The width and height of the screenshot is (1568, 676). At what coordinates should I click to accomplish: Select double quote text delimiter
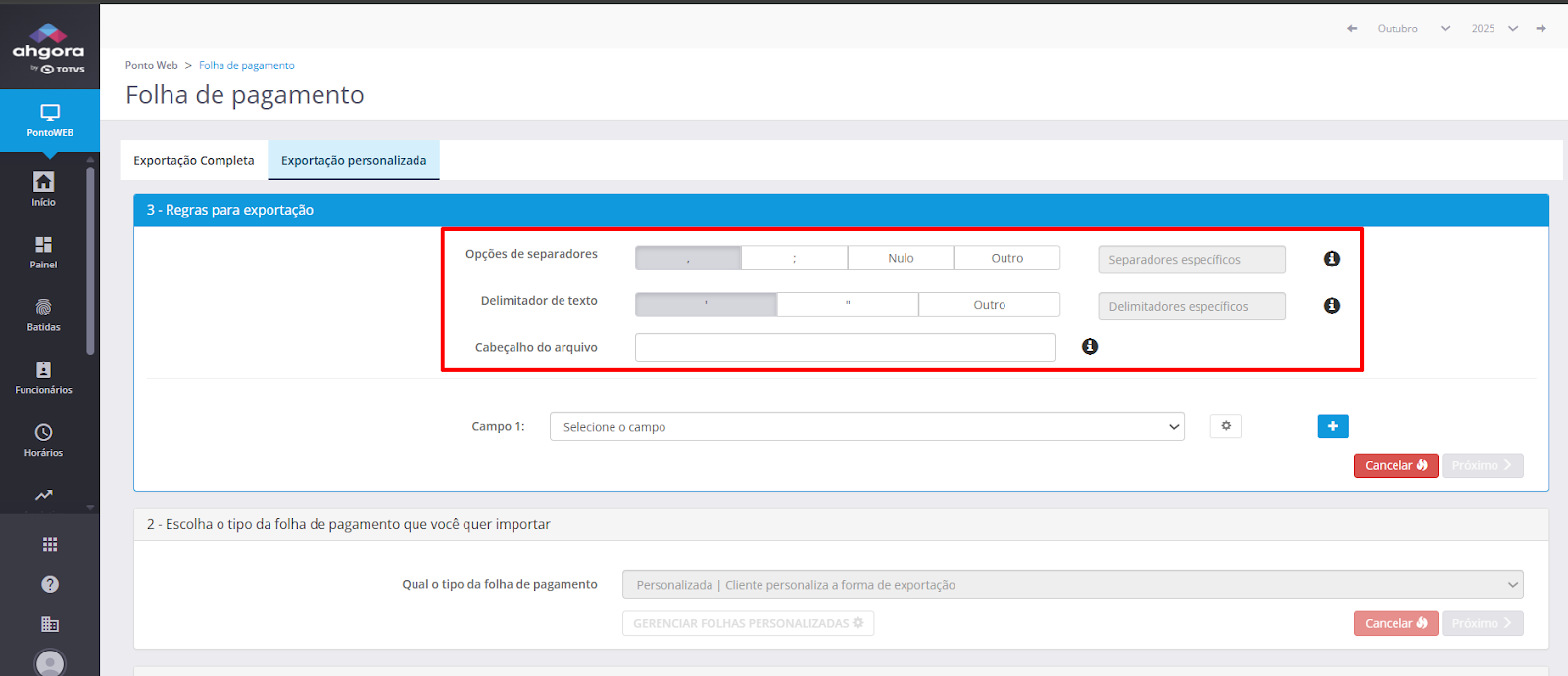848,305
